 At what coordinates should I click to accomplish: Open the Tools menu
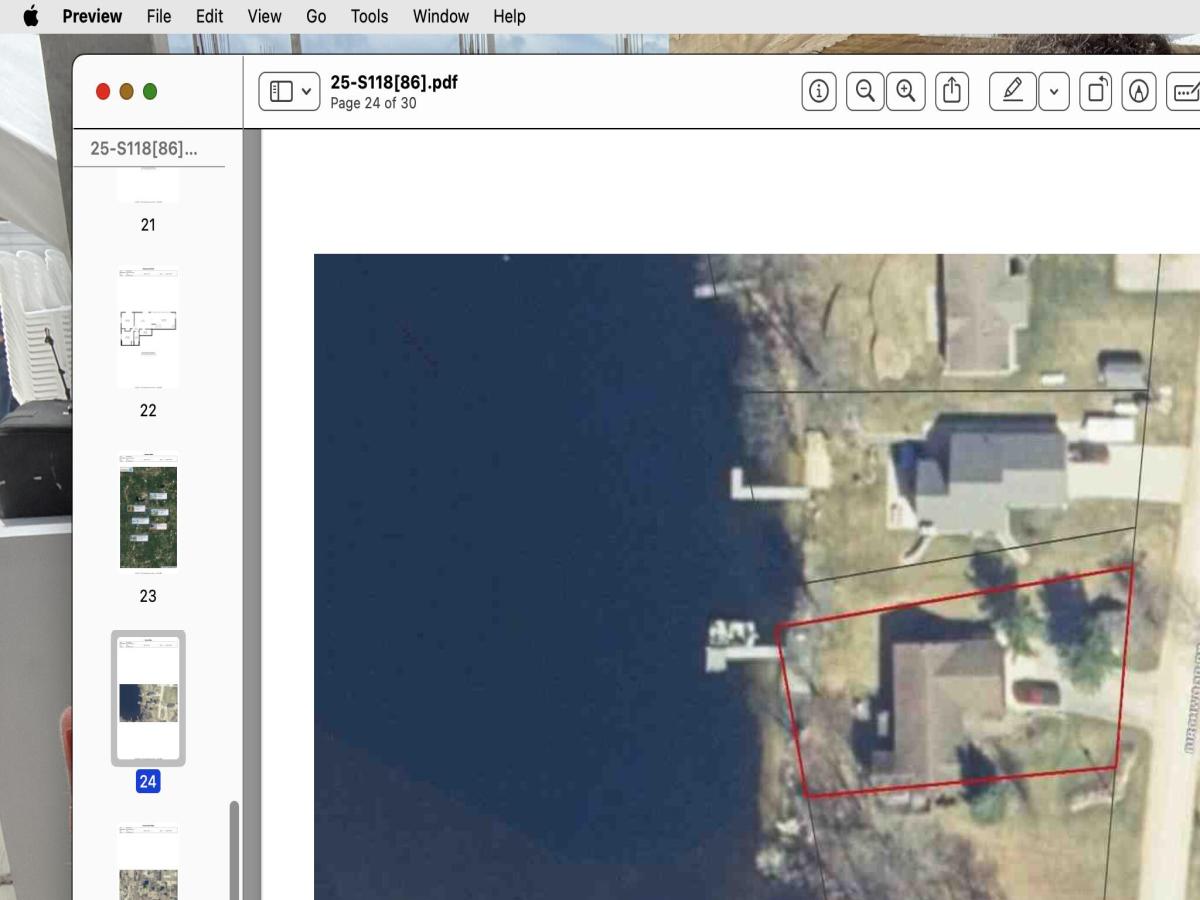[x=369, y=16]
